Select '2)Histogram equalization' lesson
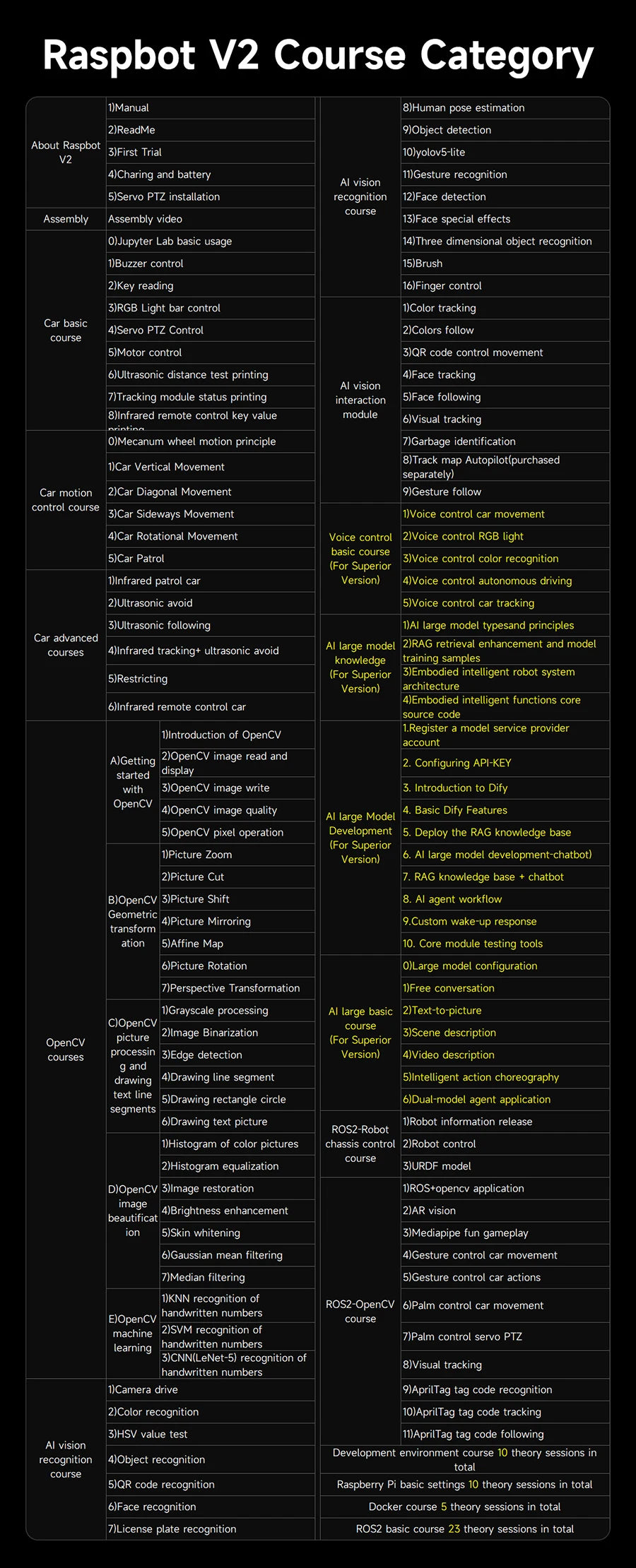This screenshot has height=1568, width=636. (x=220, y=1166)
